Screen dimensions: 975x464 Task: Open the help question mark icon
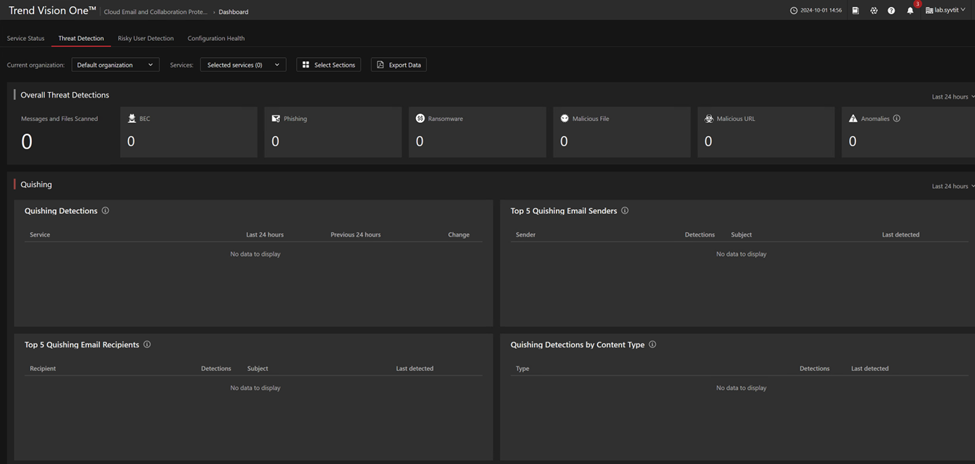pyautogui.click(x=891, y=11)
